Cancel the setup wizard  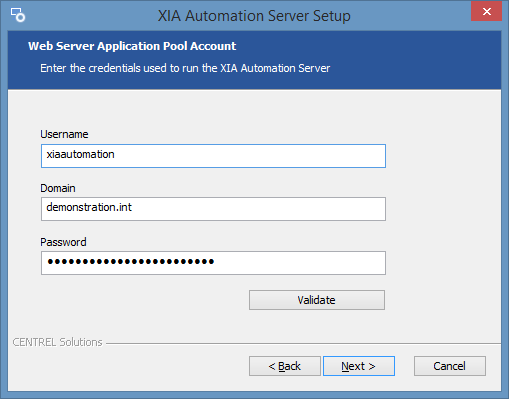pos(450,366)
